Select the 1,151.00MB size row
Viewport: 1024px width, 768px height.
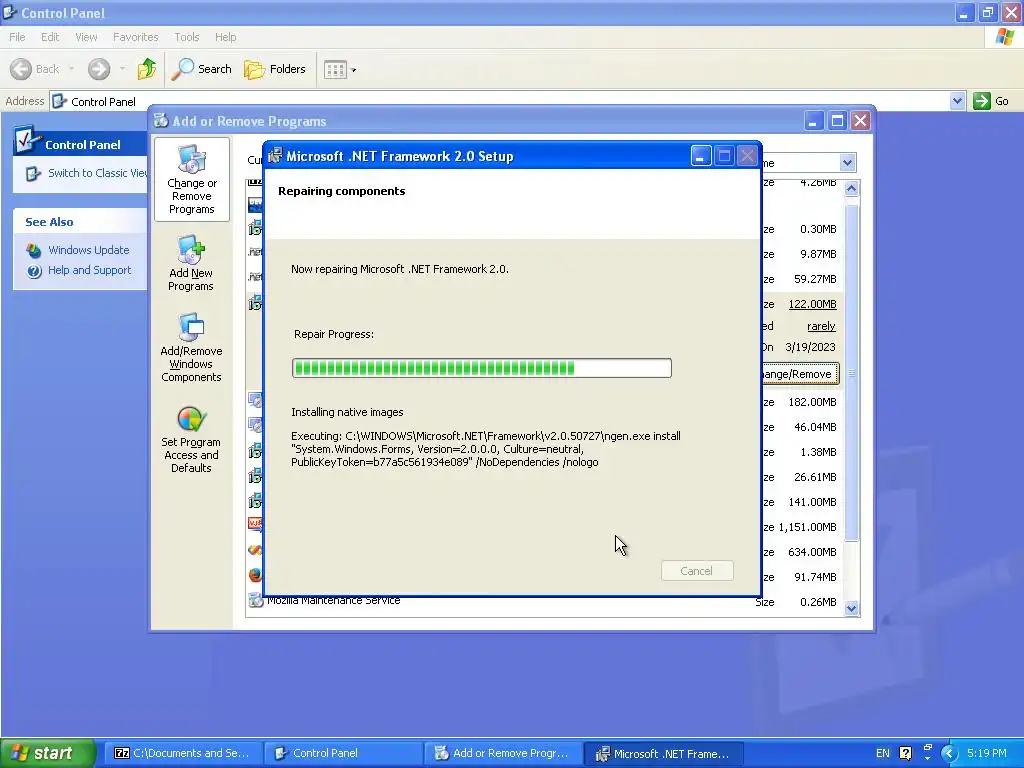click(x=807, y=527)
